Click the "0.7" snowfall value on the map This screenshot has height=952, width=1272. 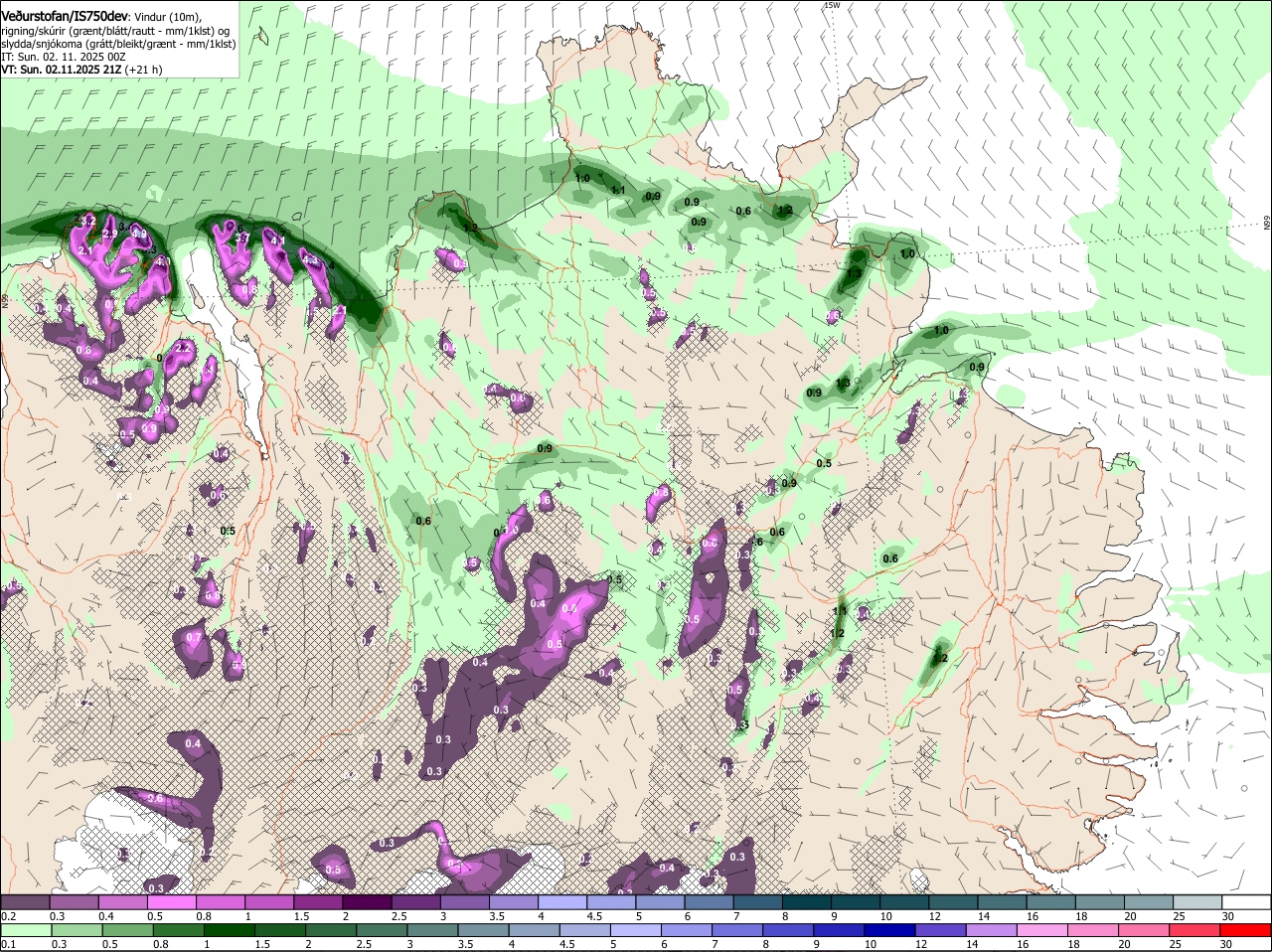tap(194, 637)
